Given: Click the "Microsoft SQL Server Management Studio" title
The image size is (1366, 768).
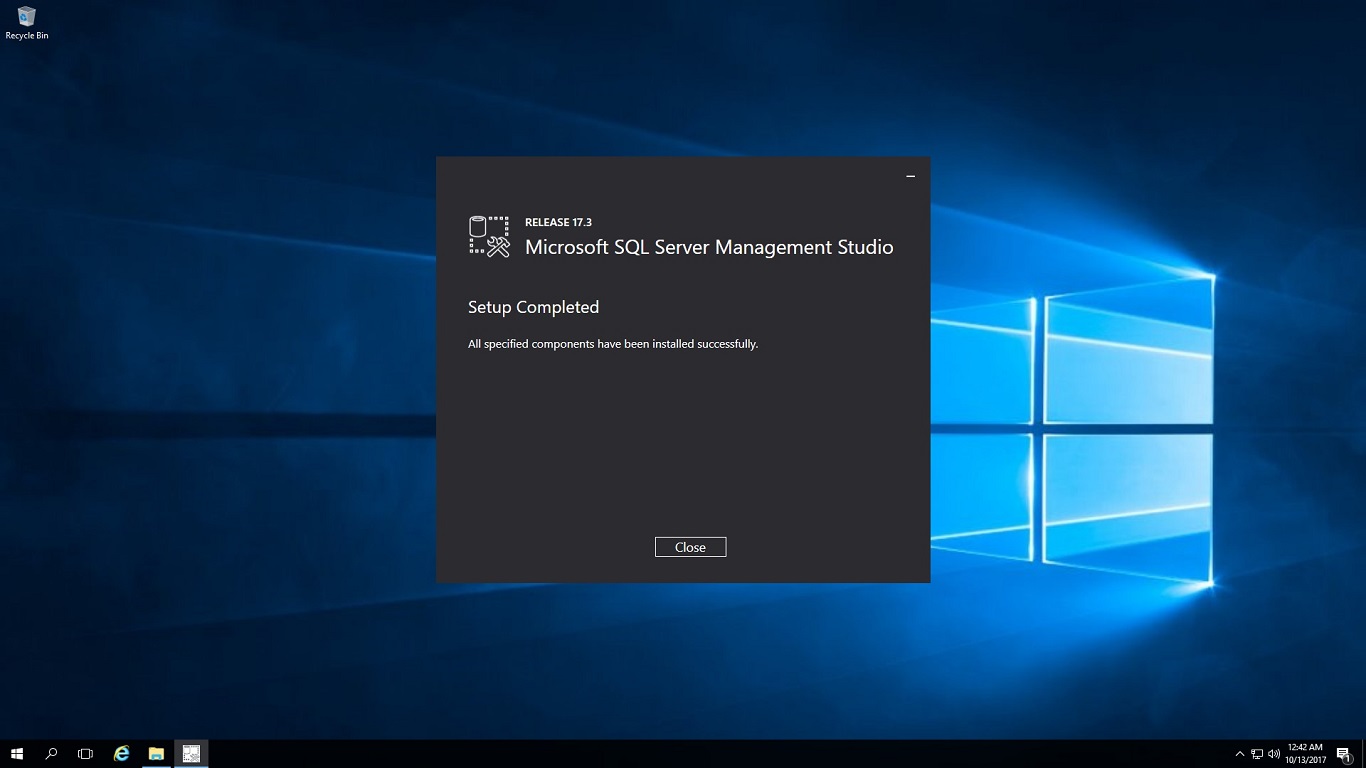Looking at the screenshot, I should (x=709, y=247).
